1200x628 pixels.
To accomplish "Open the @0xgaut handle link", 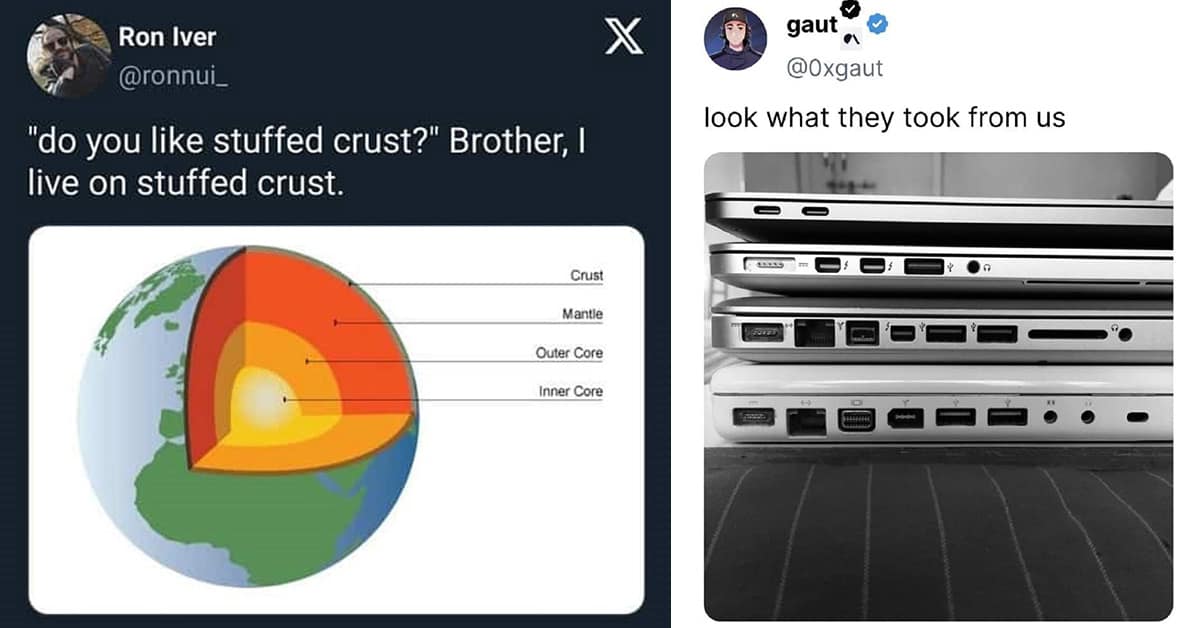I will (x=835, y=68).
